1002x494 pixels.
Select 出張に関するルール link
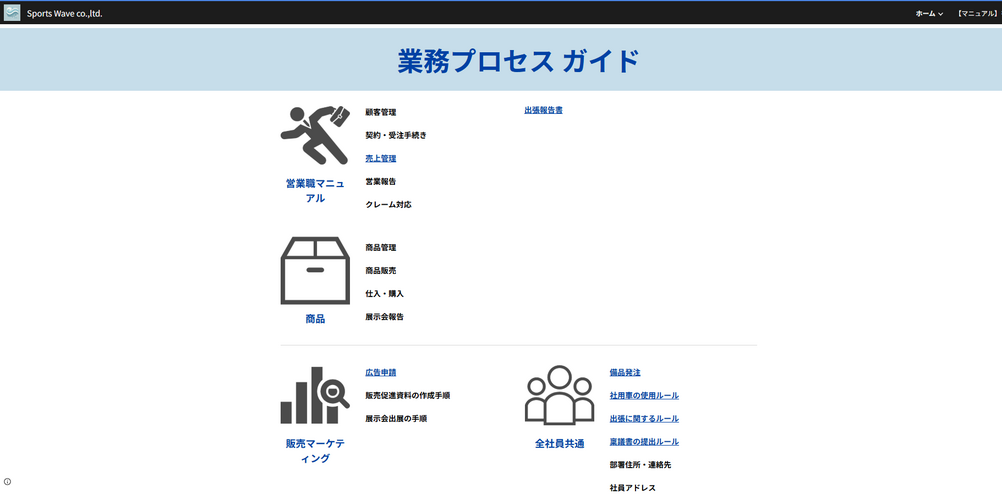point(644,418)
